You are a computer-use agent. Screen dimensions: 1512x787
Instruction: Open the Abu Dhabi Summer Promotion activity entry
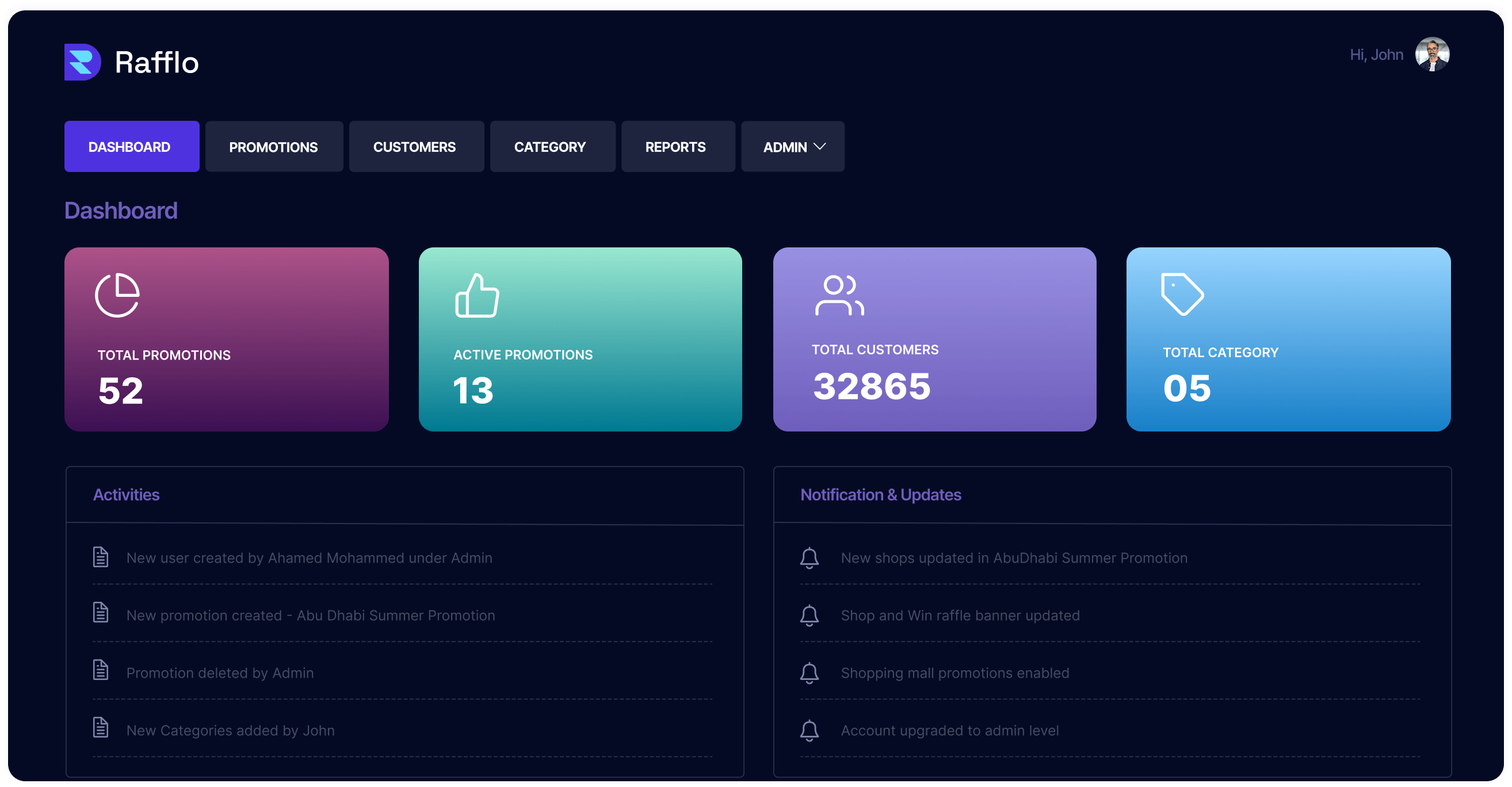coord(311,615)
